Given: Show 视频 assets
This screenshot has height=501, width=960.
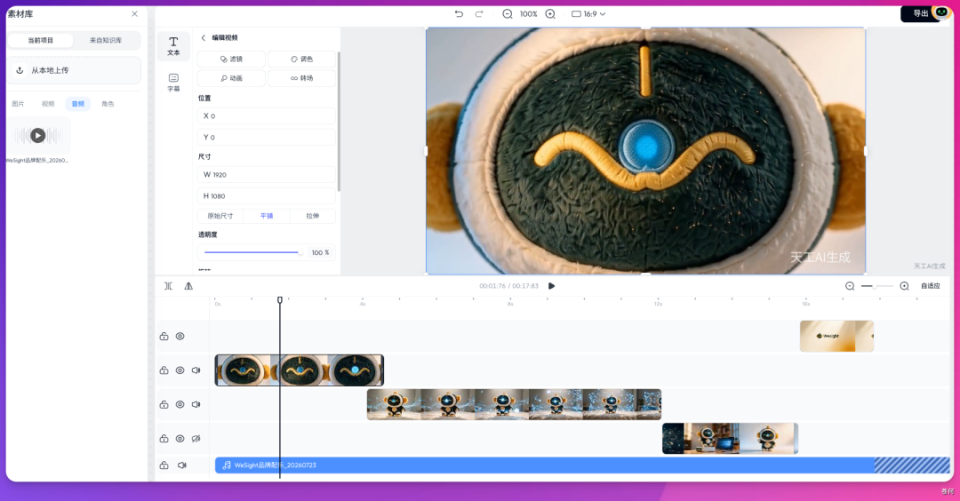Looking at the screenshot, I should 48,104.
